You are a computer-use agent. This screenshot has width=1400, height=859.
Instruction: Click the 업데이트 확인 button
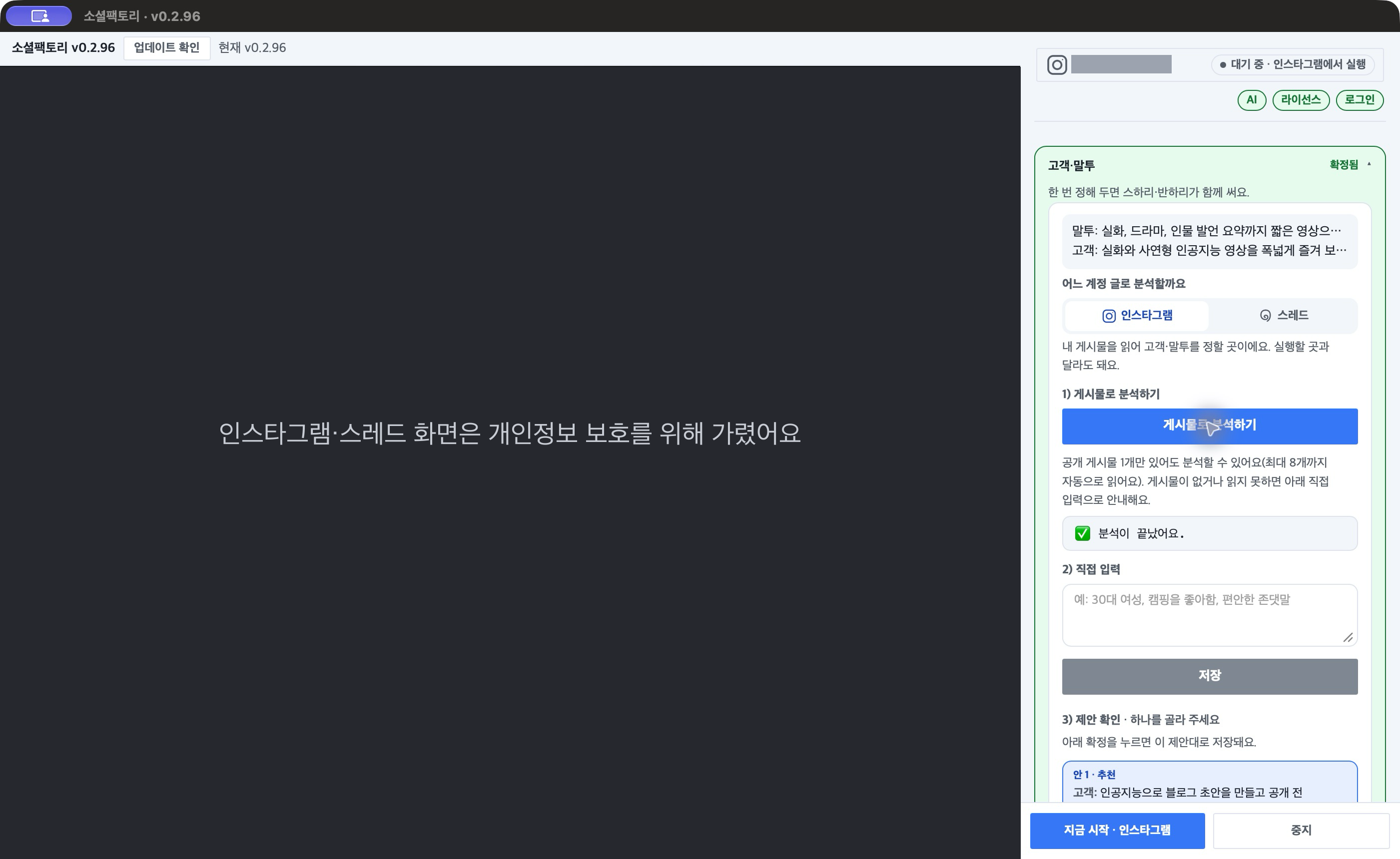pyautogui.click(x=166, y=48)
